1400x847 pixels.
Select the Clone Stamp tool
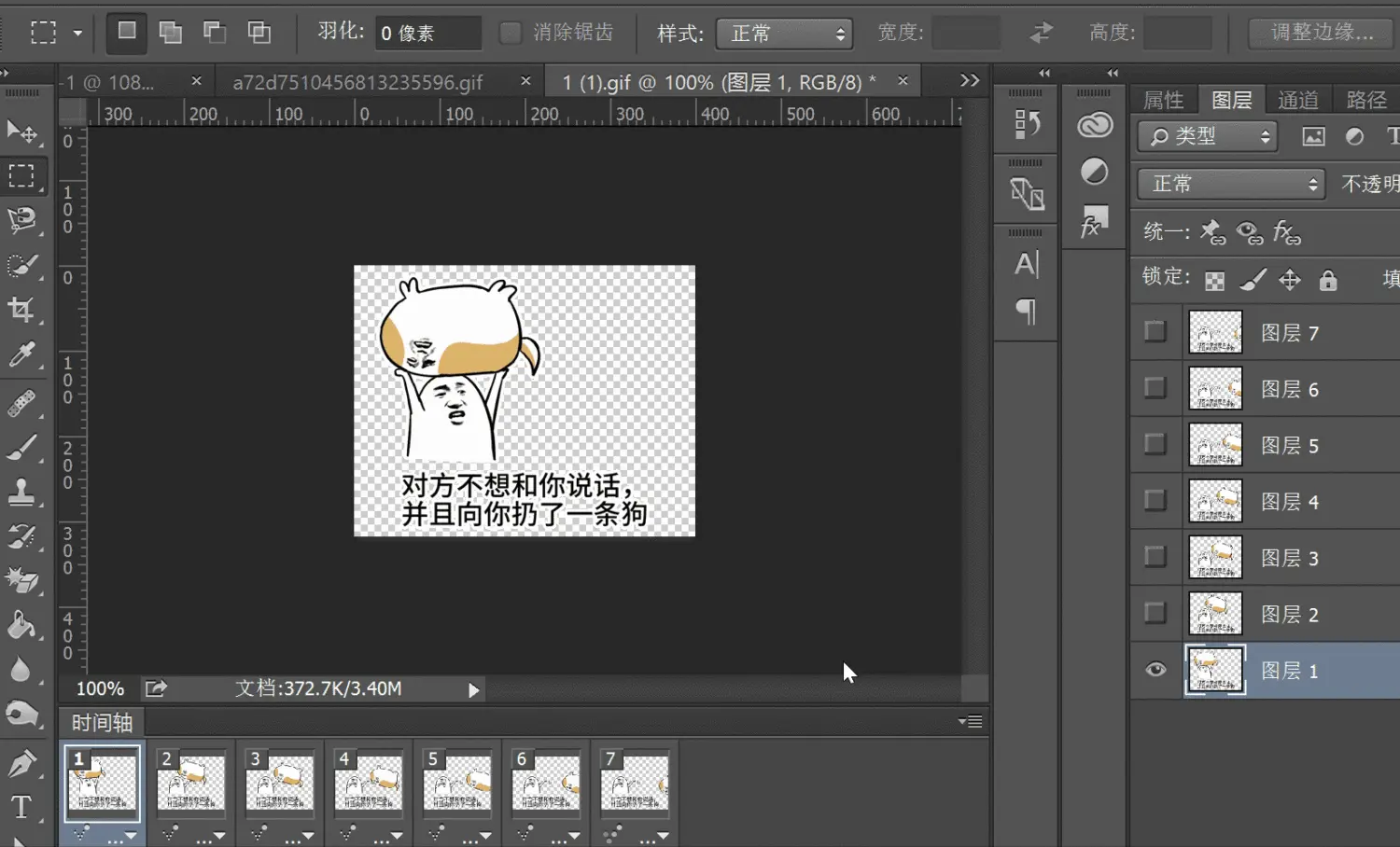pyautogui.click(x=21, y=492)
